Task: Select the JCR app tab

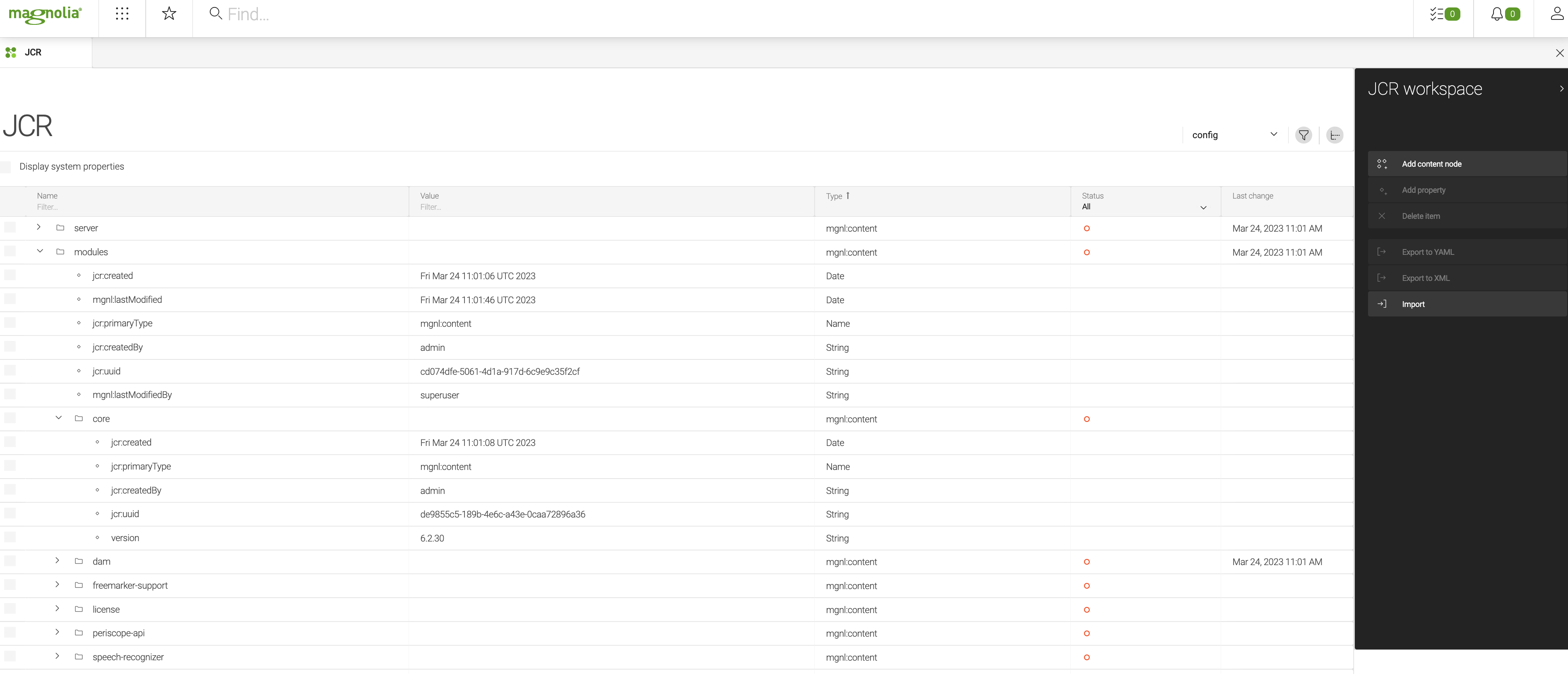Action: pos(46,53)
